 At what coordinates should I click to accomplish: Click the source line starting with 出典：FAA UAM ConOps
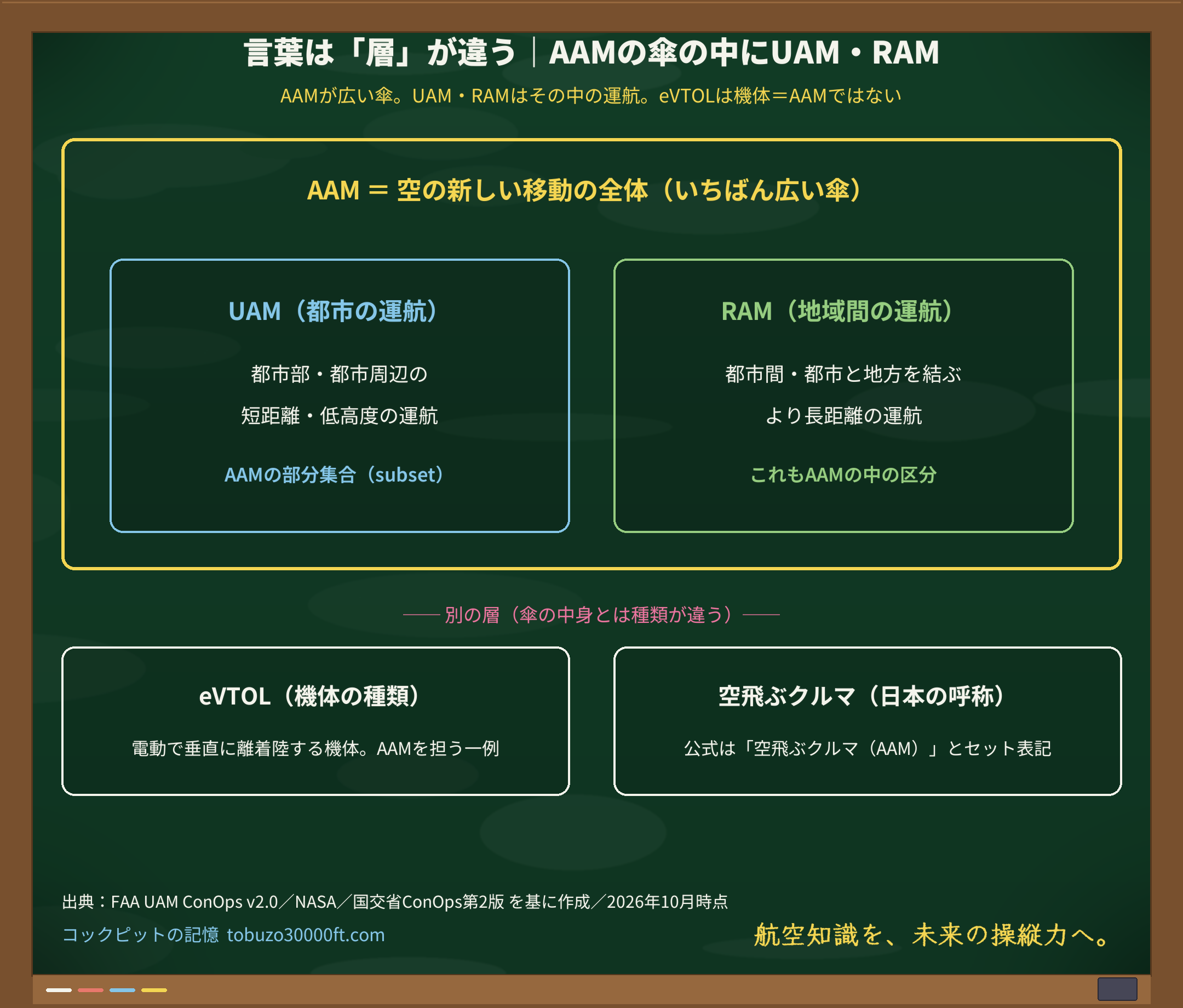(395, 902)
